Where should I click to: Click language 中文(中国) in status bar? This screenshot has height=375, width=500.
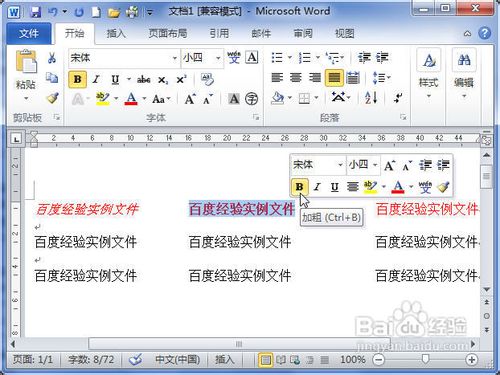177,360
